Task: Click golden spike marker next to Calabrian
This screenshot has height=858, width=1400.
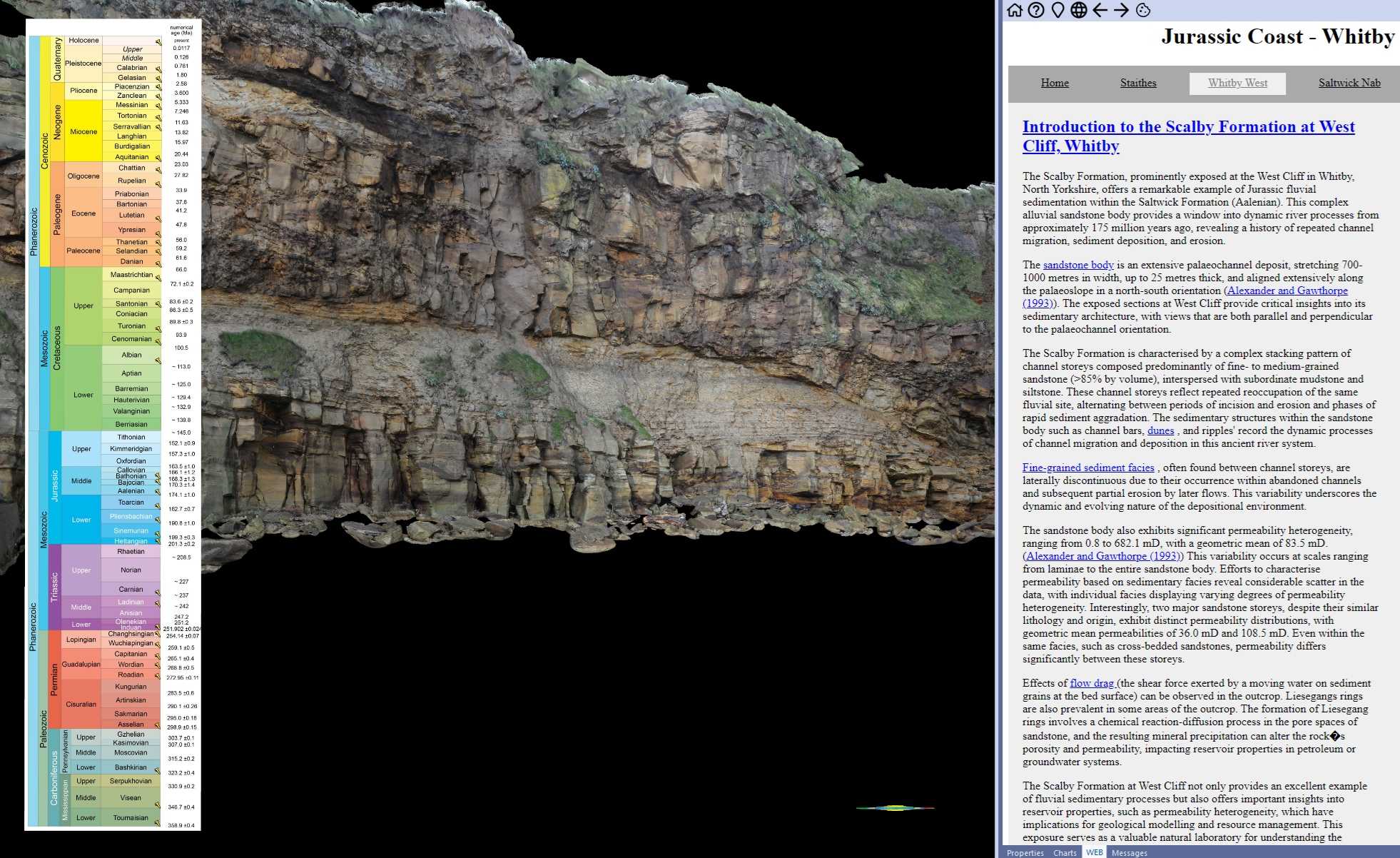Action: [158, 69]
